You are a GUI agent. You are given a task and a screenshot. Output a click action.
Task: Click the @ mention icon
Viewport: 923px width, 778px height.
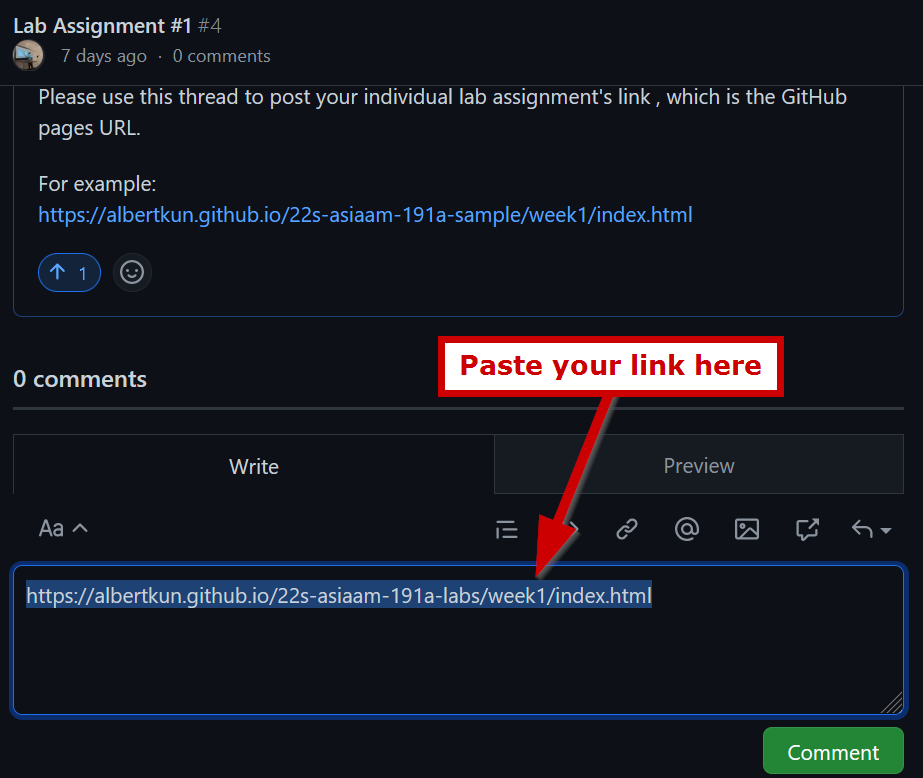coord(687,529)
